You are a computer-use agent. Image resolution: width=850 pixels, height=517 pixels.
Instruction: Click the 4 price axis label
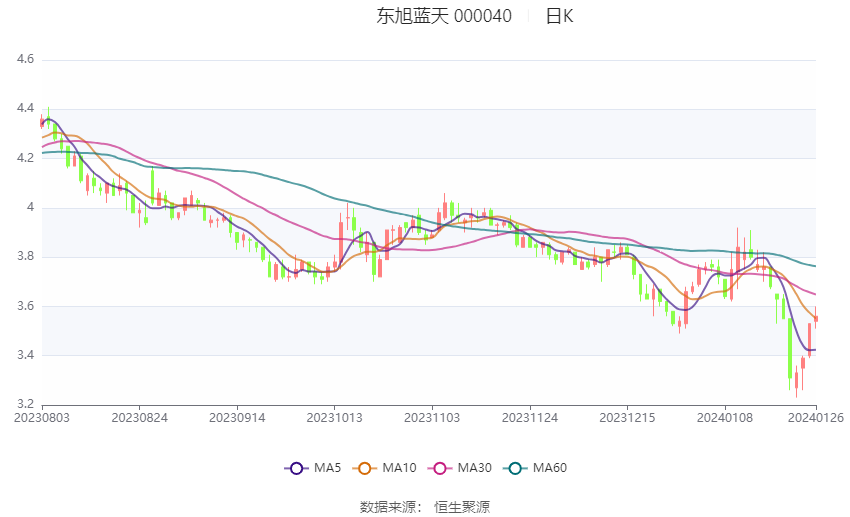[30, 207]
